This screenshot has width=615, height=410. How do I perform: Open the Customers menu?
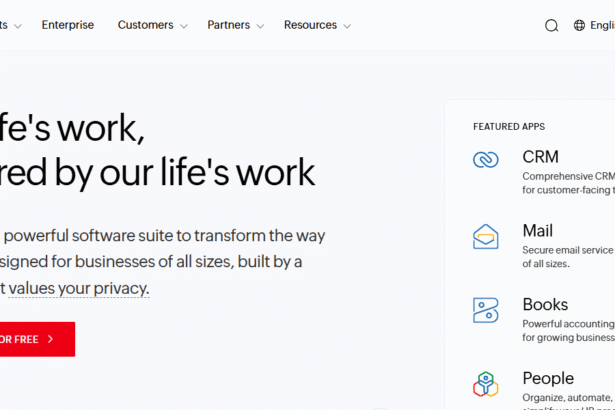(x=146, y=25)
